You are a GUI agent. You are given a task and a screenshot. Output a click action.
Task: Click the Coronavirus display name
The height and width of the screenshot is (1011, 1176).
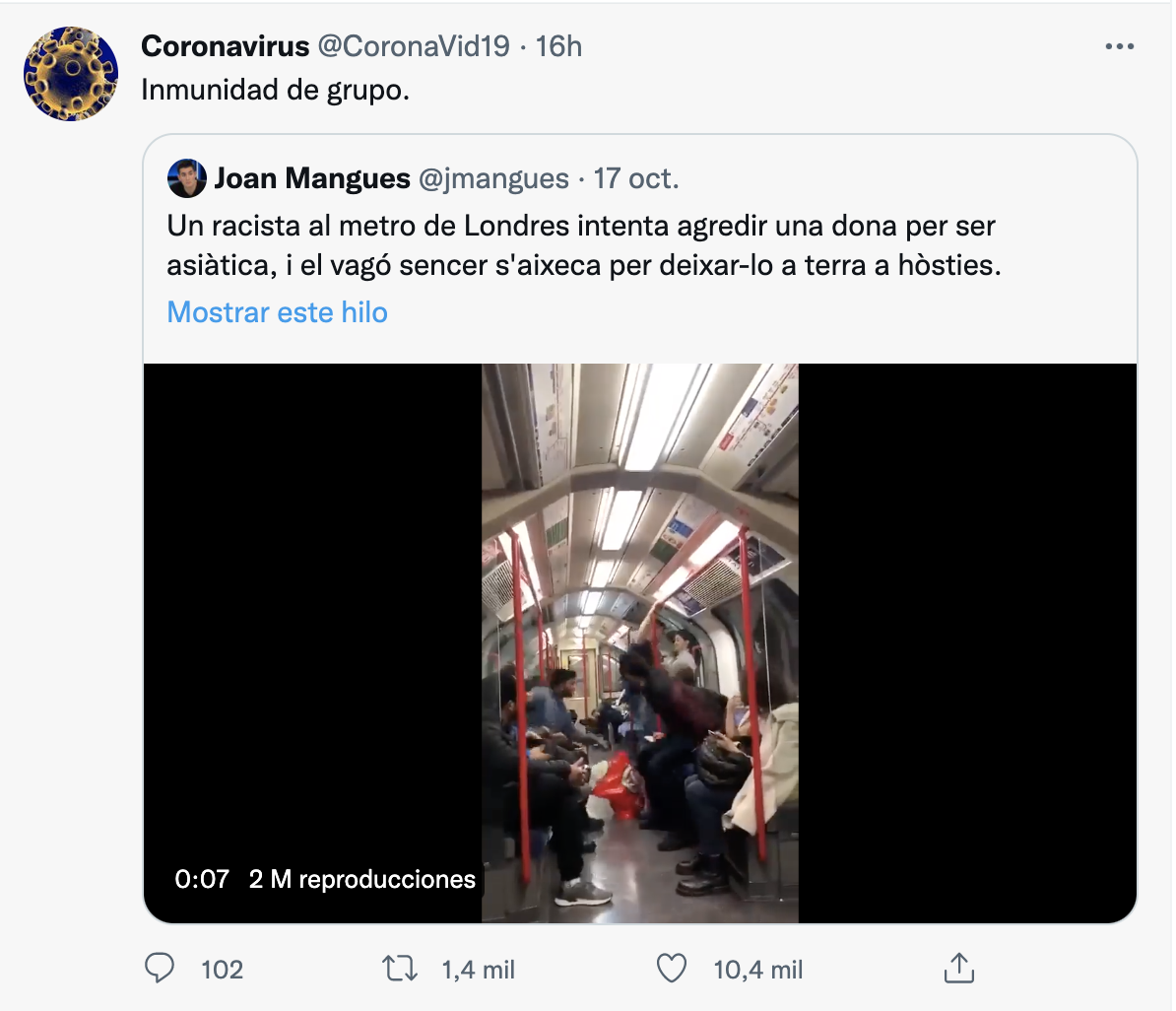pos(225,46)
